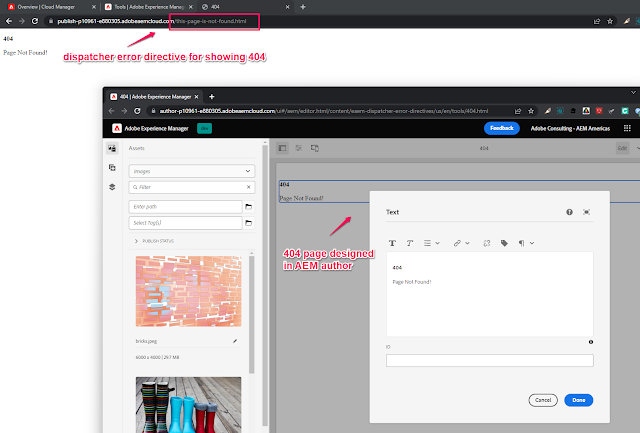The height and width of the screenshot is (433, 640).
Task: Select the Components side panel icon
Action: point(112,167)
